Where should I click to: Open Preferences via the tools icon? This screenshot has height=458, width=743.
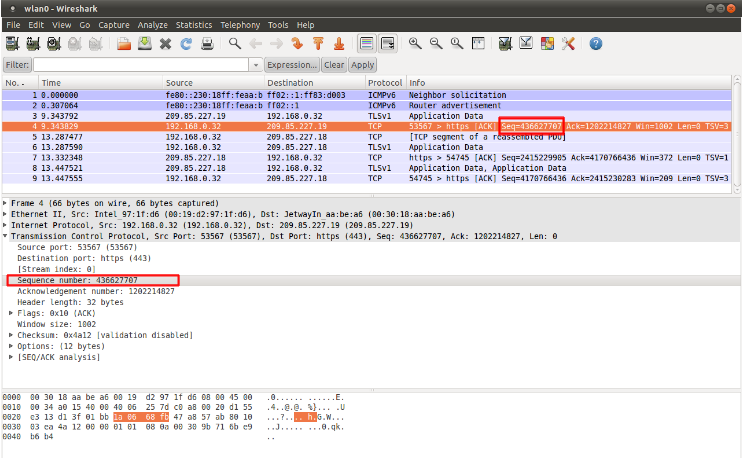pos(569,44)
